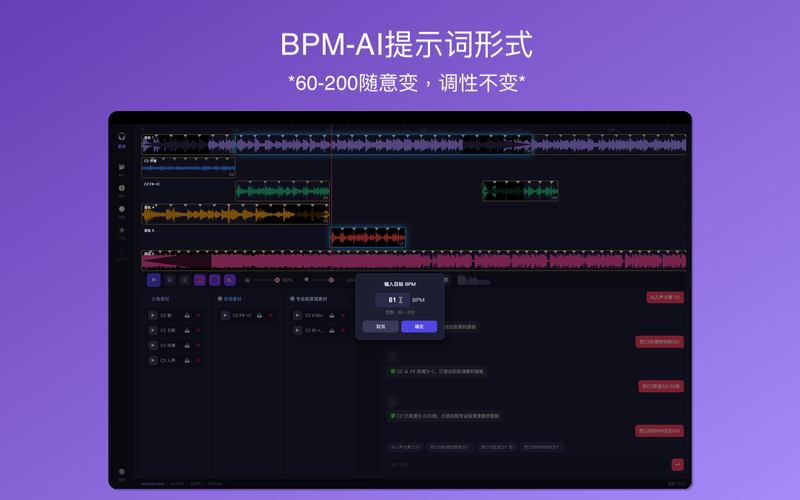Click the trash delete icon in toolbar
This screenshot has height=500, width=800.
click(185, 280)
